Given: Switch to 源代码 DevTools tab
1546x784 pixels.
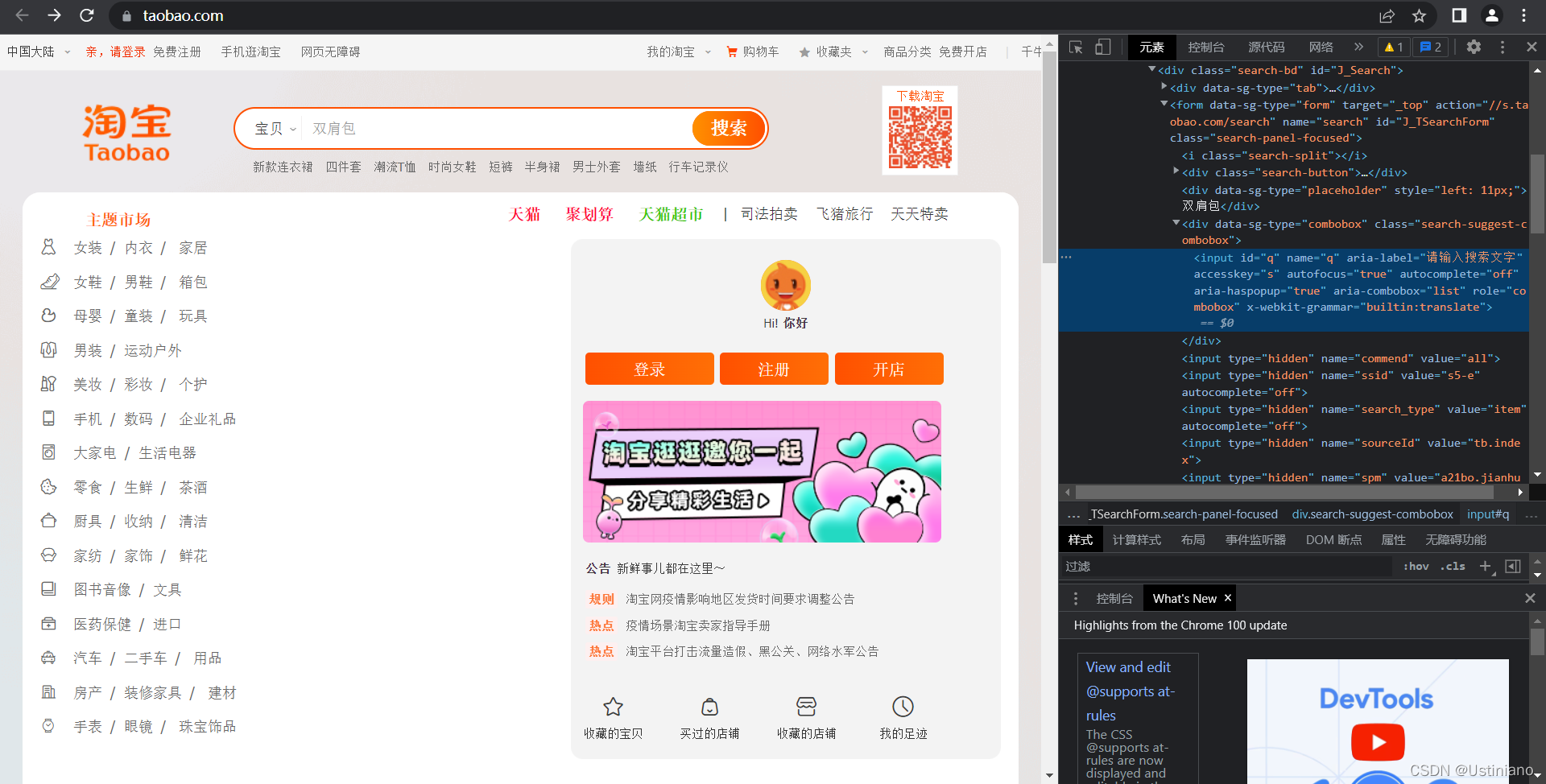Looking at the screenshot, I should pos(1266,47).
